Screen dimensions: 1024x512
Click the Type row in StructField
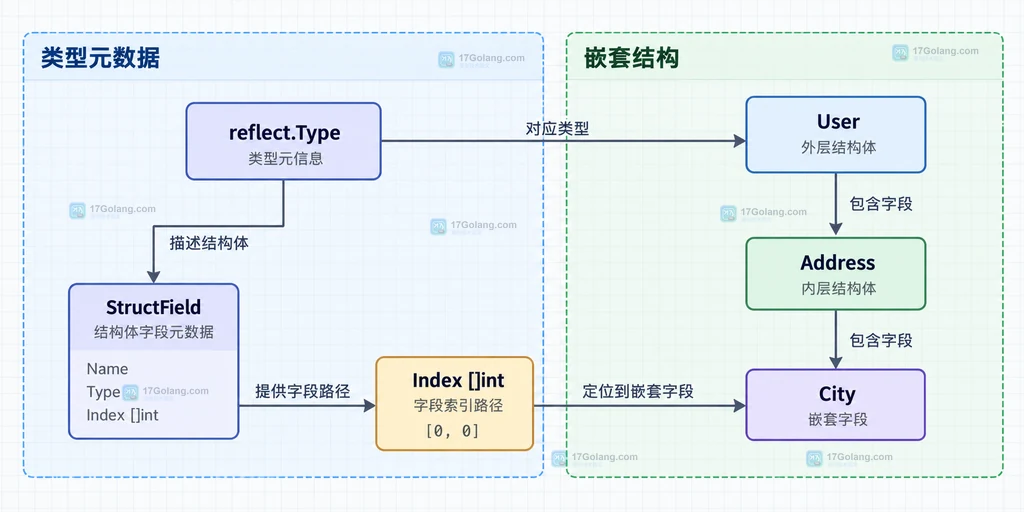click(x=103, y=392)
